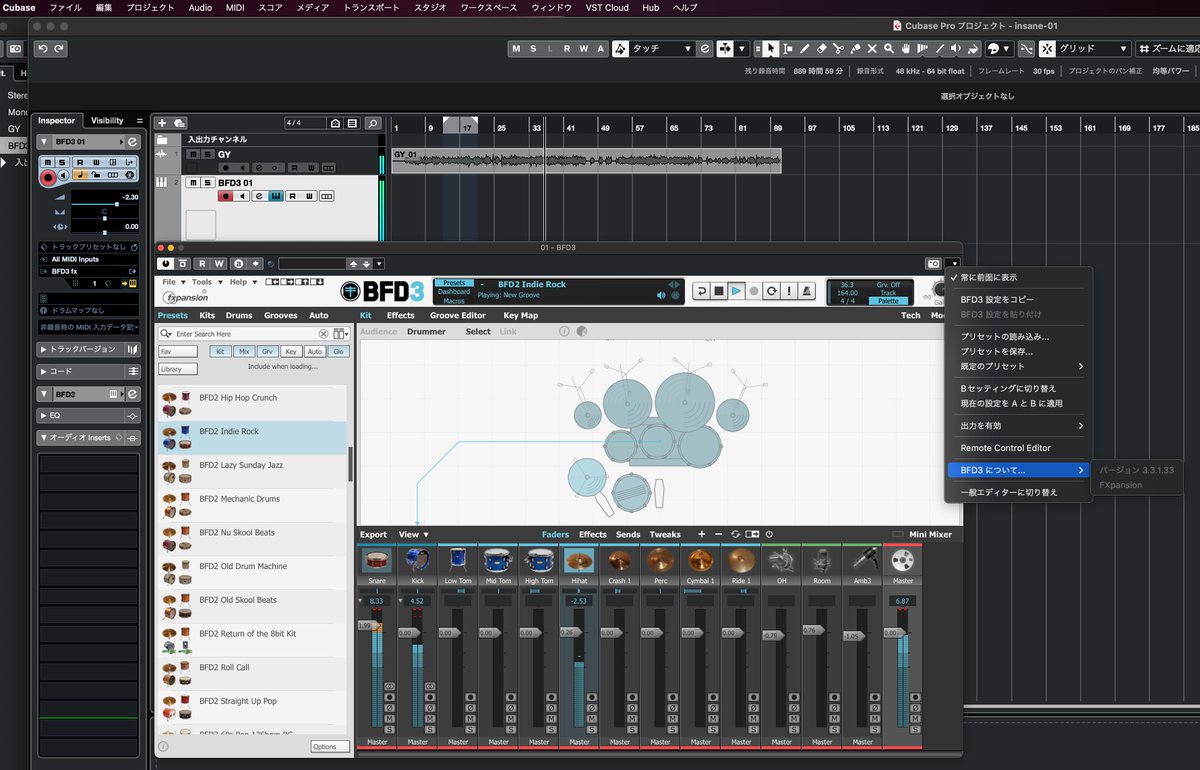Toggle record enable on BFD3 01 track
This screenshot has height=770, width=1200.
[226, 196]
